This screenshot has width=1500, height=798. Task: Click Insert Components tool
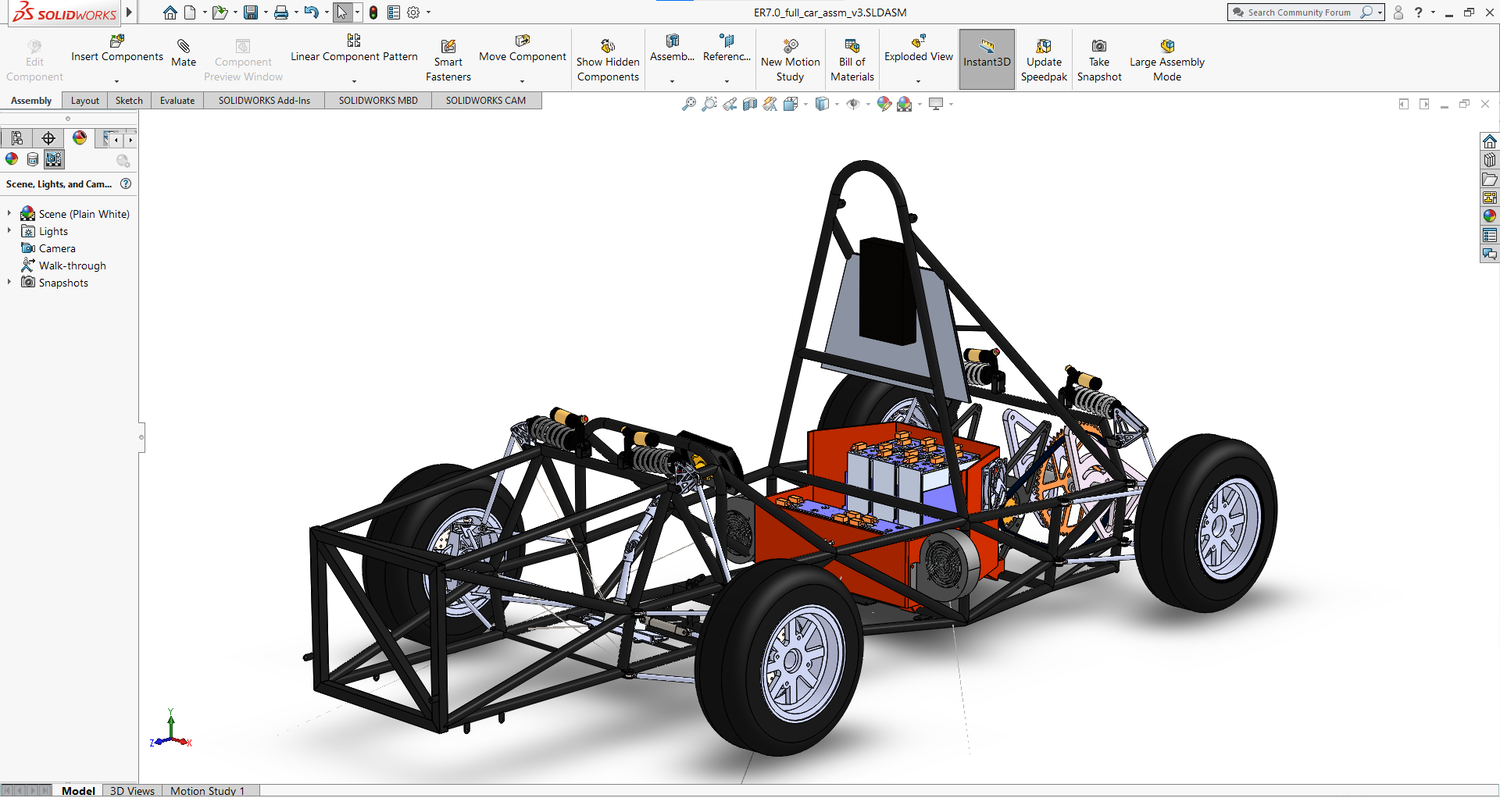[x=117, y=49]
